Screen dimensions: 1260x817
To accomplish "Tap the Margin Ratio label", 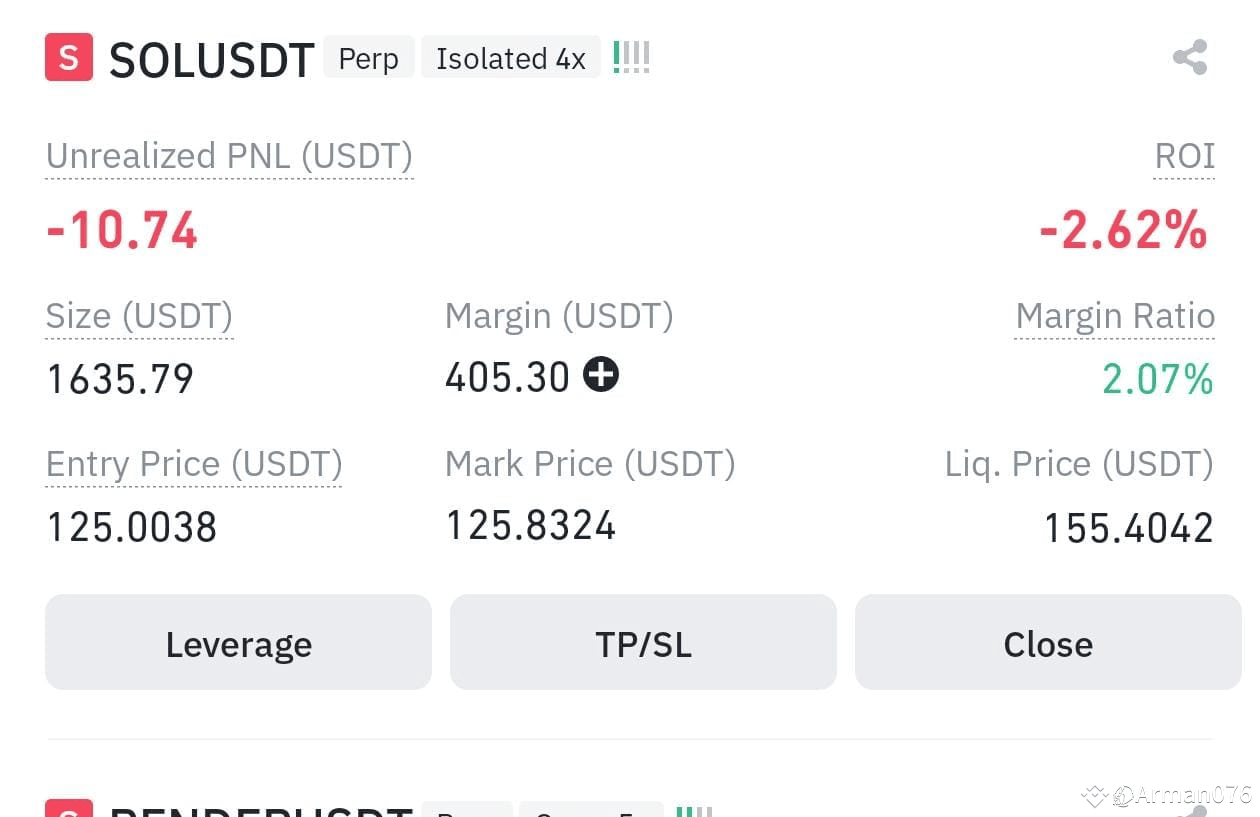I will tap(1115, 317).
